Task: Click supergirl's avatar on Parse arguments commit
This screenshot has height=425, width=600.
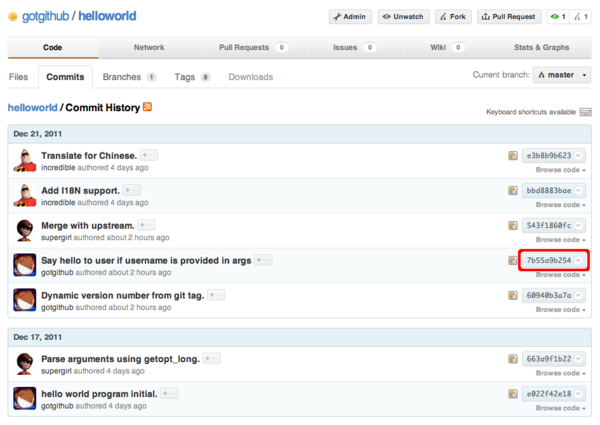Action: tap(25, 363)
